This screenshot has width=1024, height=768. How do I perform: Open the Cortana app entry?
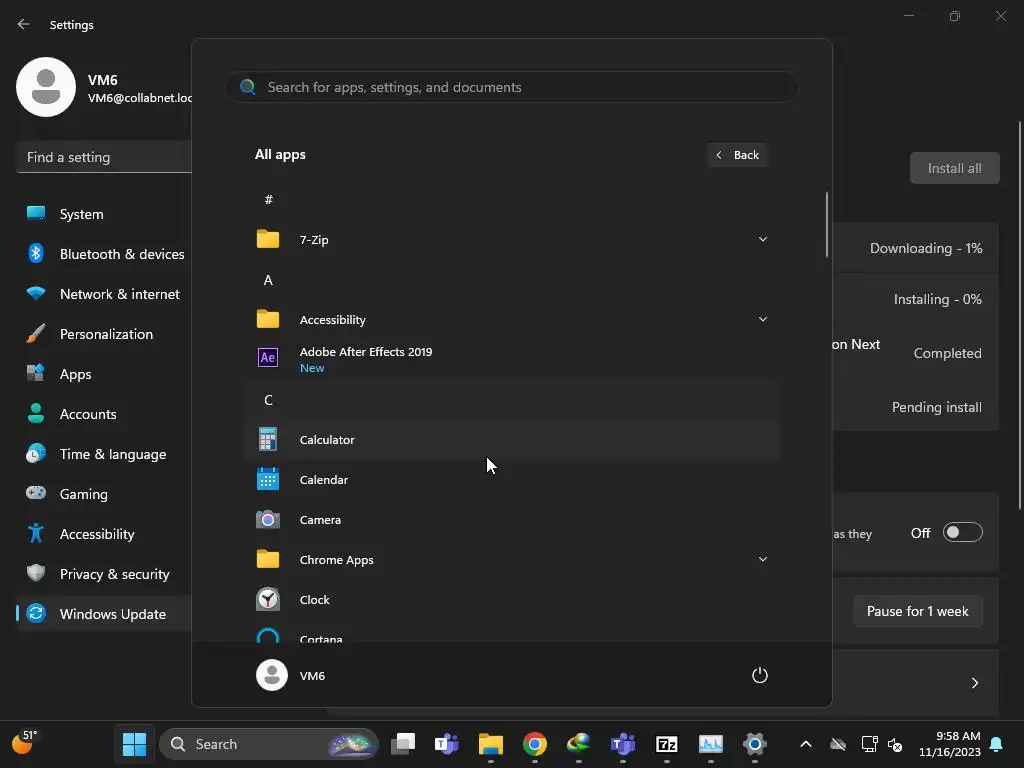pos(512,635)
